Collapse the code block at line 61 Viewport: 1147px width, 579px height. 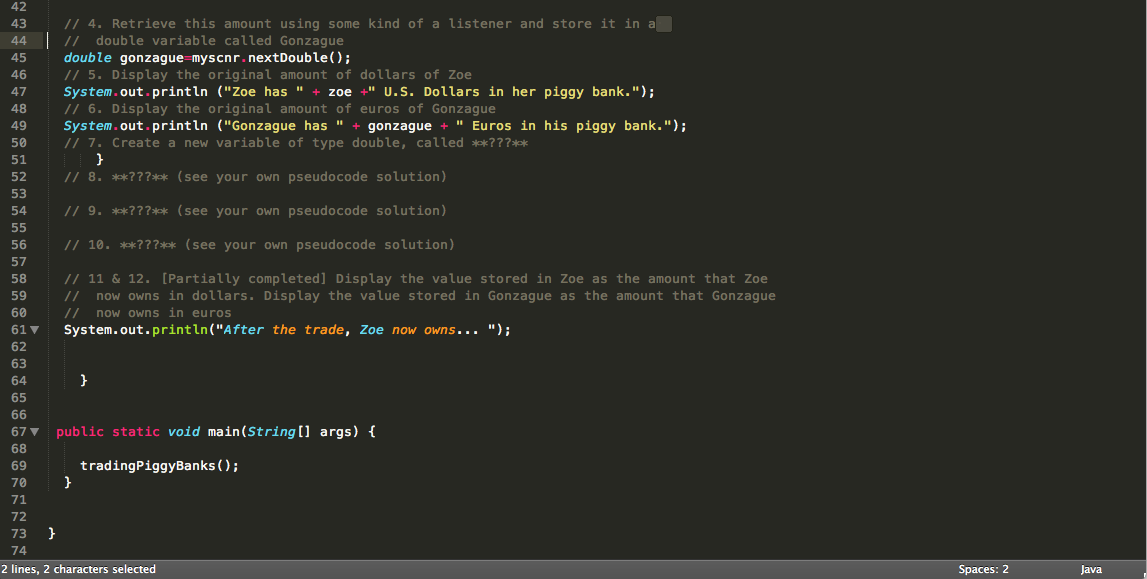click(34, 329)
